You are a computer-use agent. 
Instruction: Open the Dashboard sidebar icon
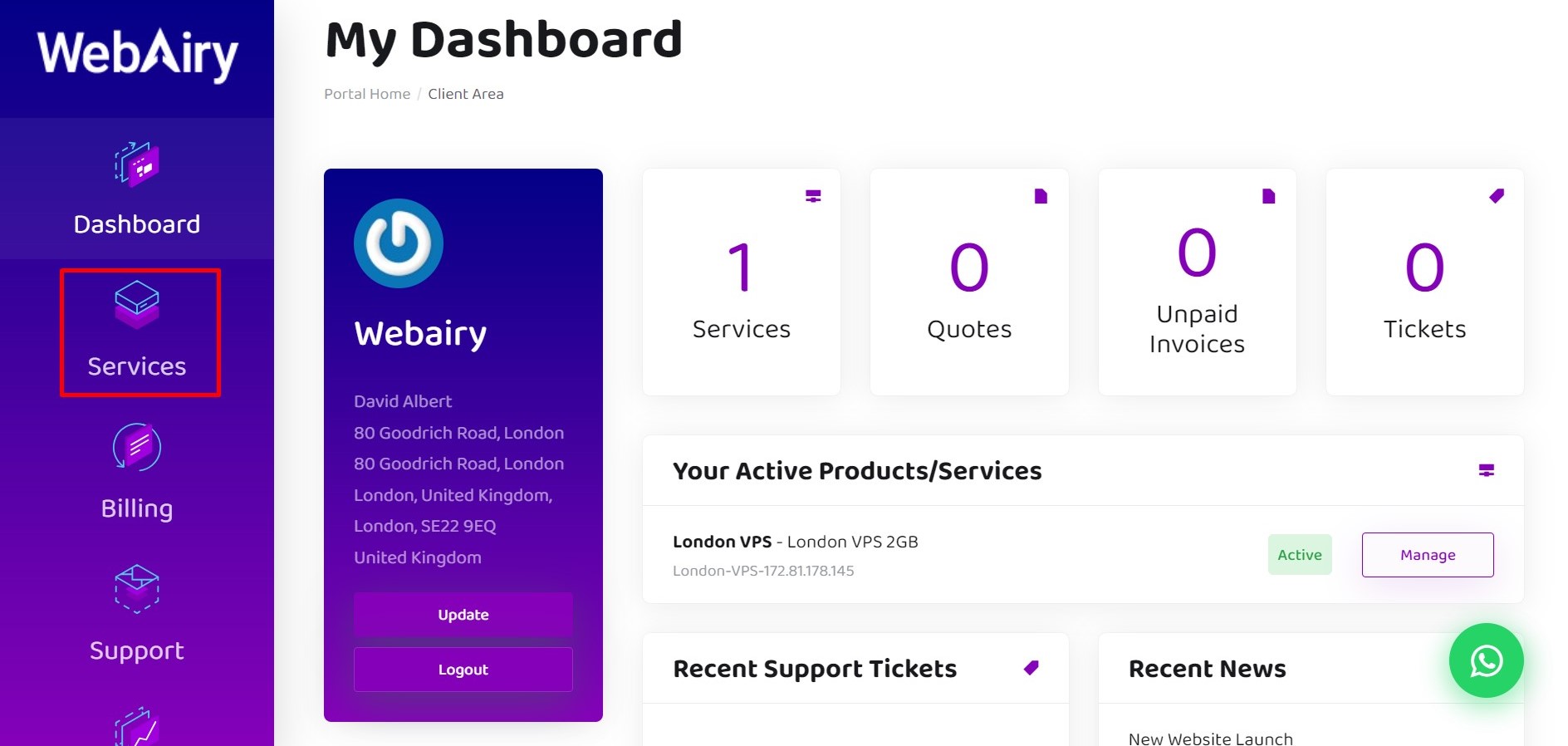coord(137,164)
